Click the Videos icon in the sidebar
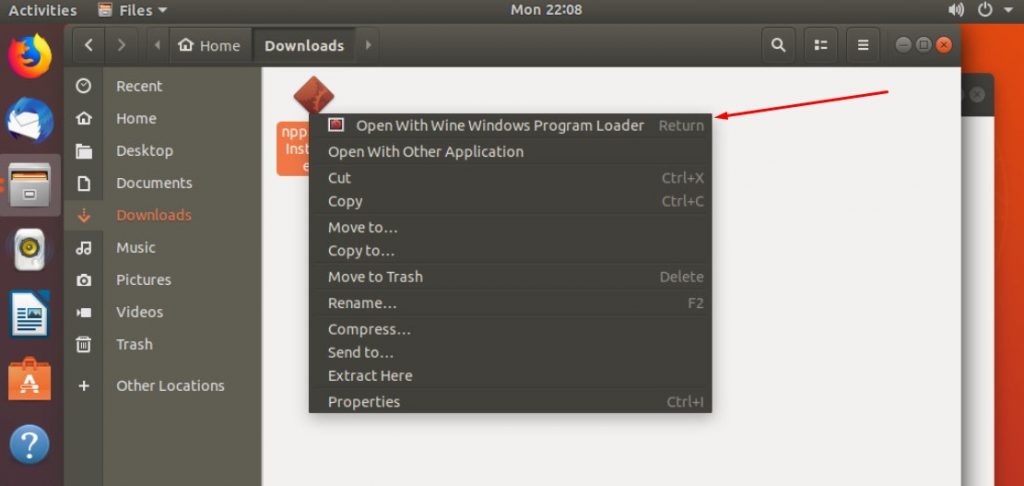The height and width of the screenshot is (486, 1024). tap(84, 312)
